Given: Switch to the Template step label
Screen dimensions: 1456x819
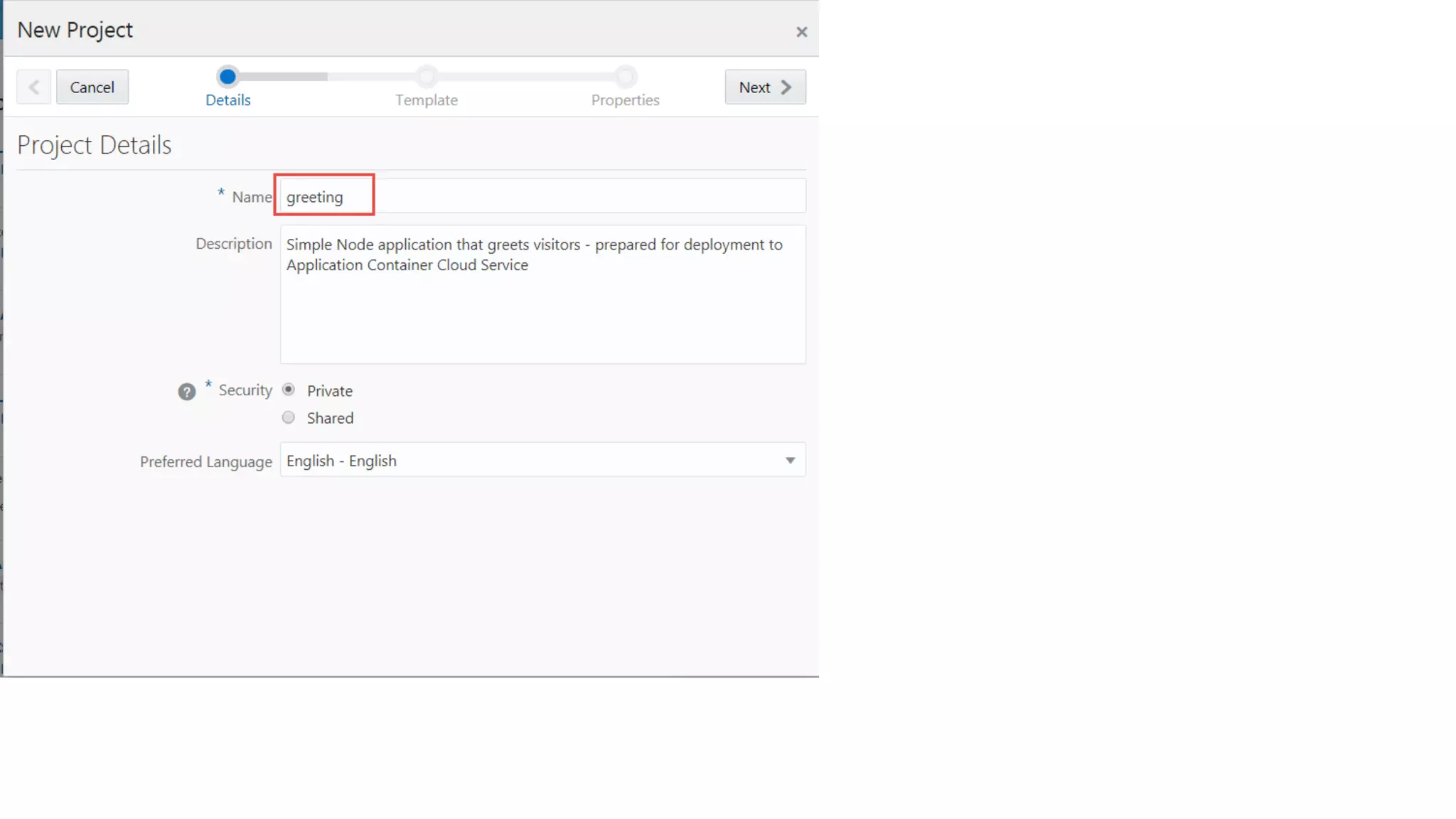Looking at the screenshot, I should 426,100.
